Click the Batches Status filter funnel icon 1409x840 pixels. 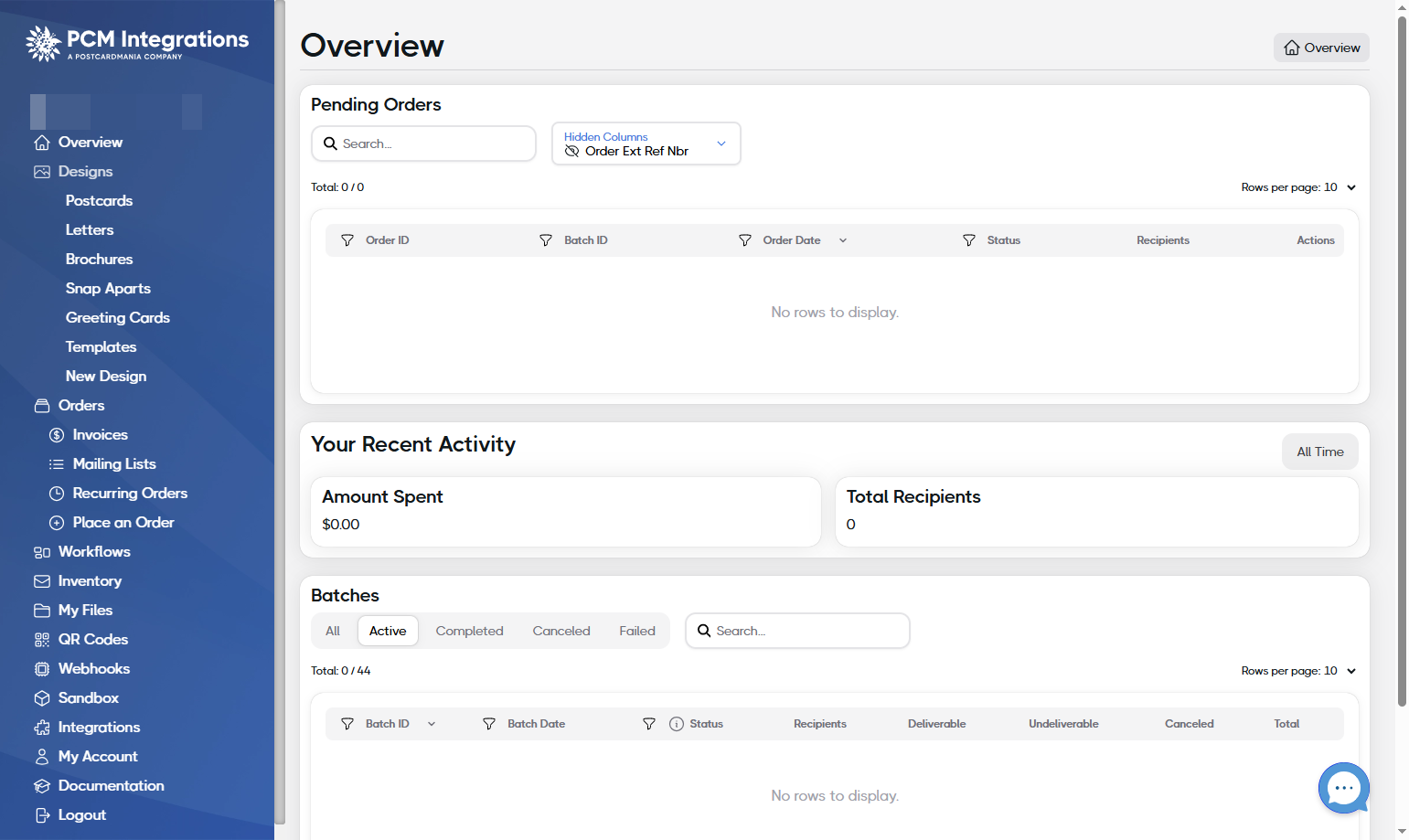tap(649, 724)
